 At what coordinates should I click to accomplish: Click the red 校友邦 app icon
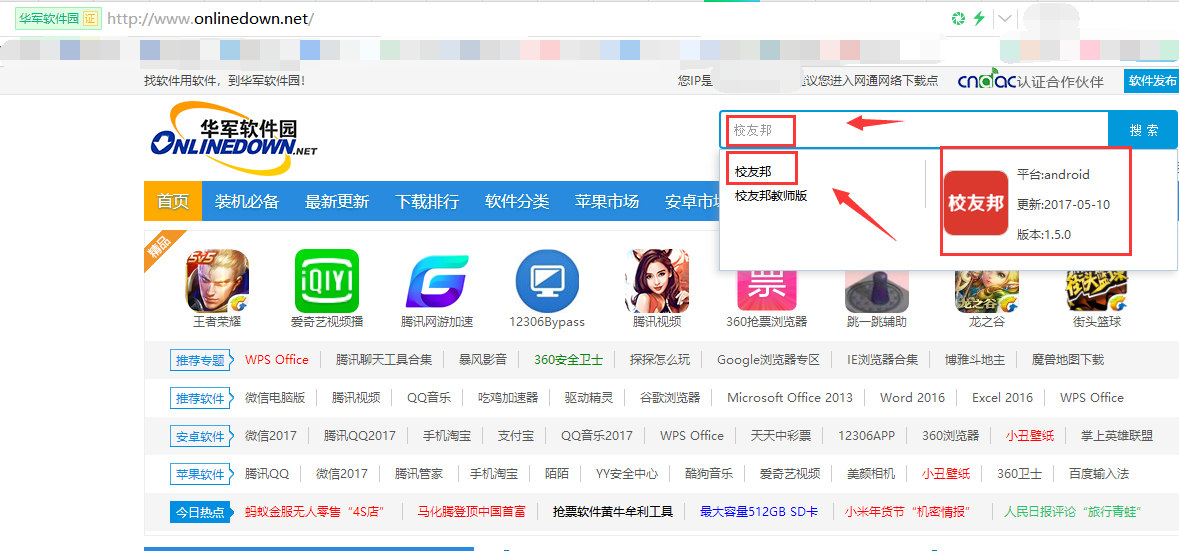(x=976, y=203)
